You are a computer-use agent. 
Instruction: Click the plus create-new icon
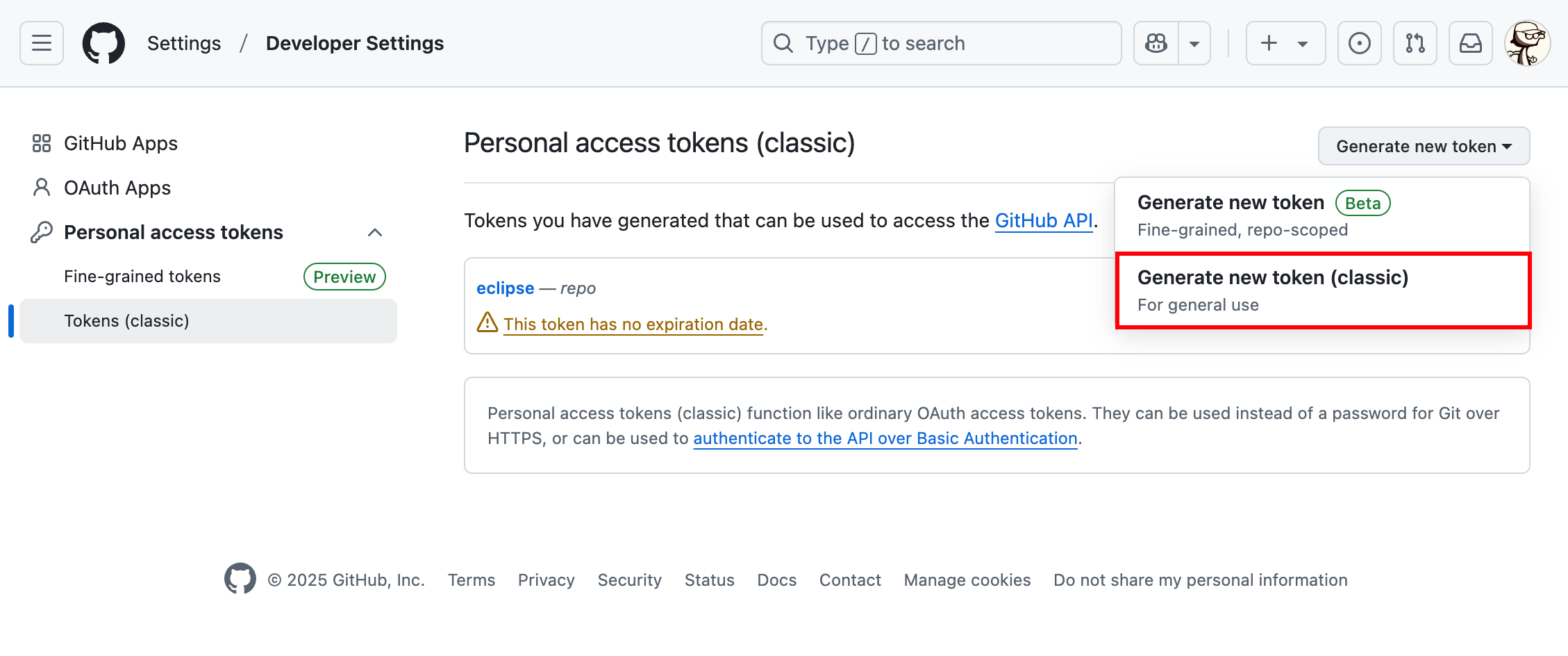pos(1269,43)
